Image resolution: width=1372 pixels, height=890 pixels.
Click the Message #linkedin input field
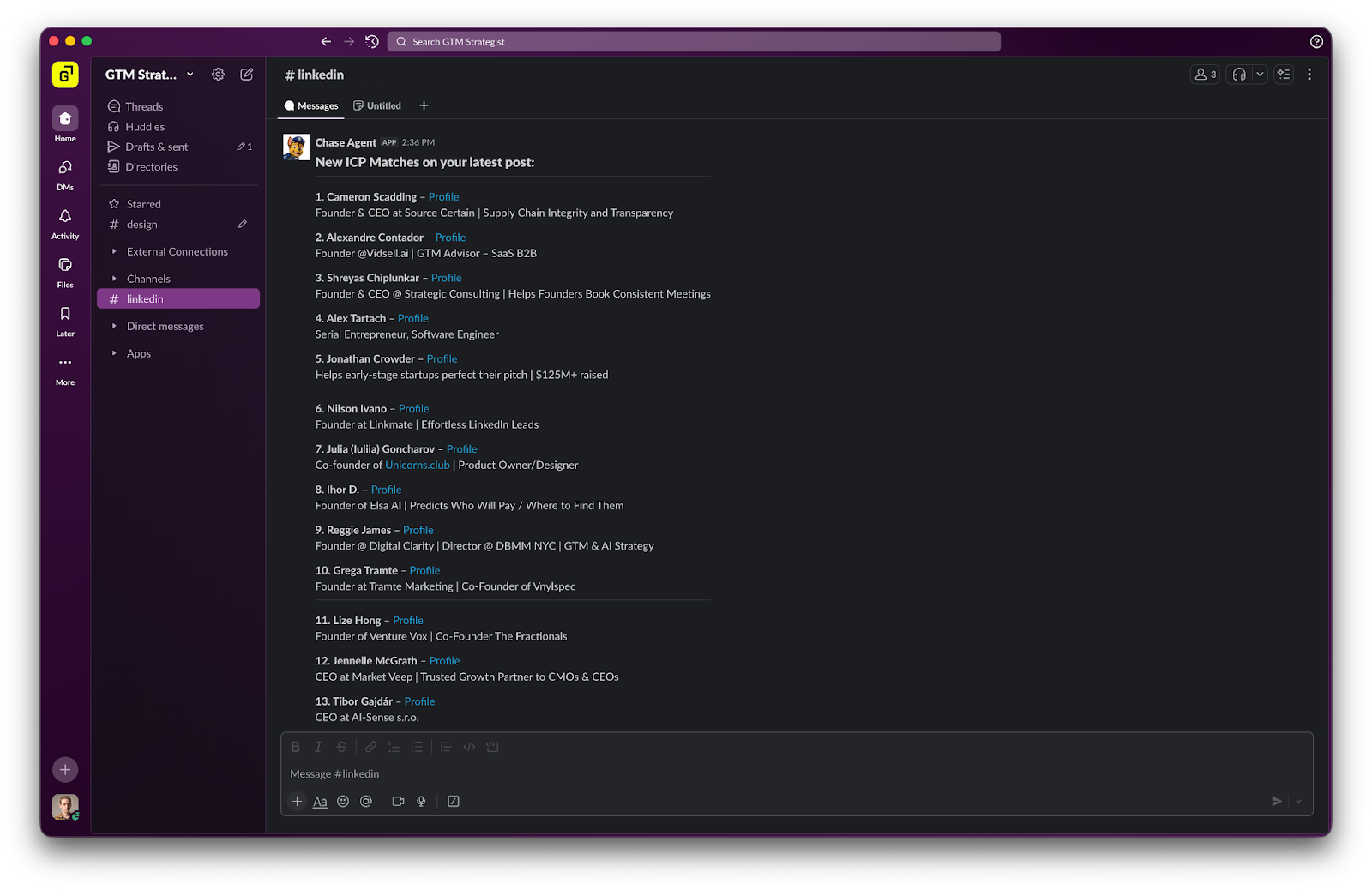tap(796, 773)
